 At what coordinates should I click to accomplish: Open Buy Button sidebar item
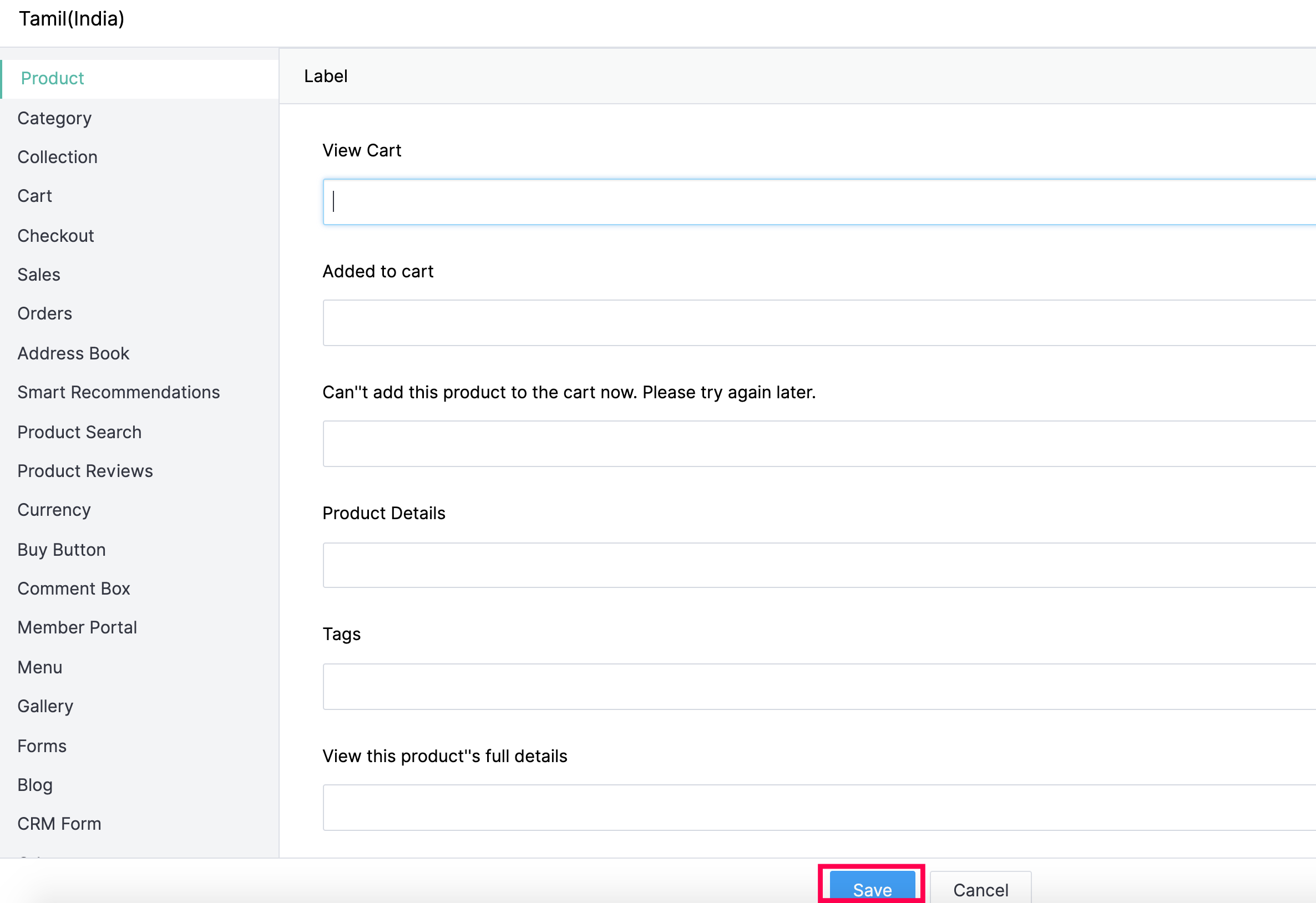tap(61, 550)
